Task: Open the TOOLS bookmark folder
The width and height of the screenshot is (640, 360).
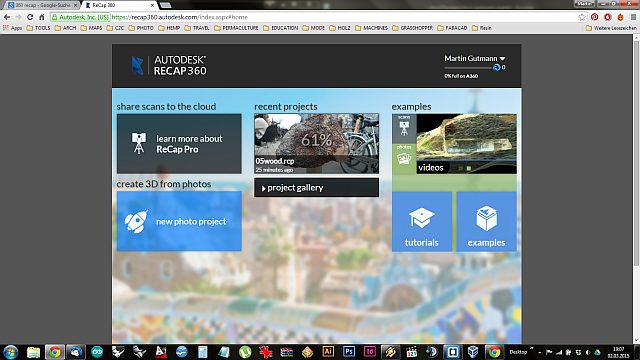Action: click(x=38, y=28)
